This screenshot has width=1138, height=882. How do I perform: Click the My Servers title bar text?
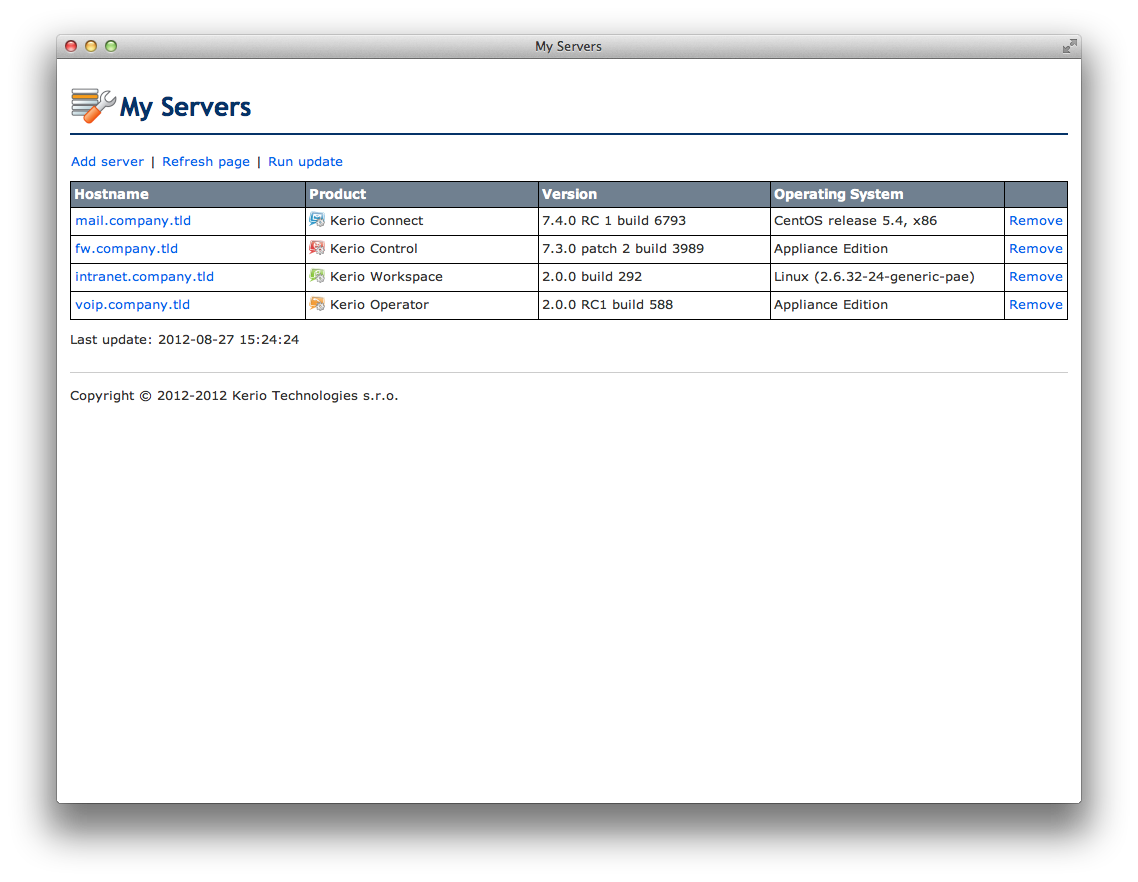point(568,46)
